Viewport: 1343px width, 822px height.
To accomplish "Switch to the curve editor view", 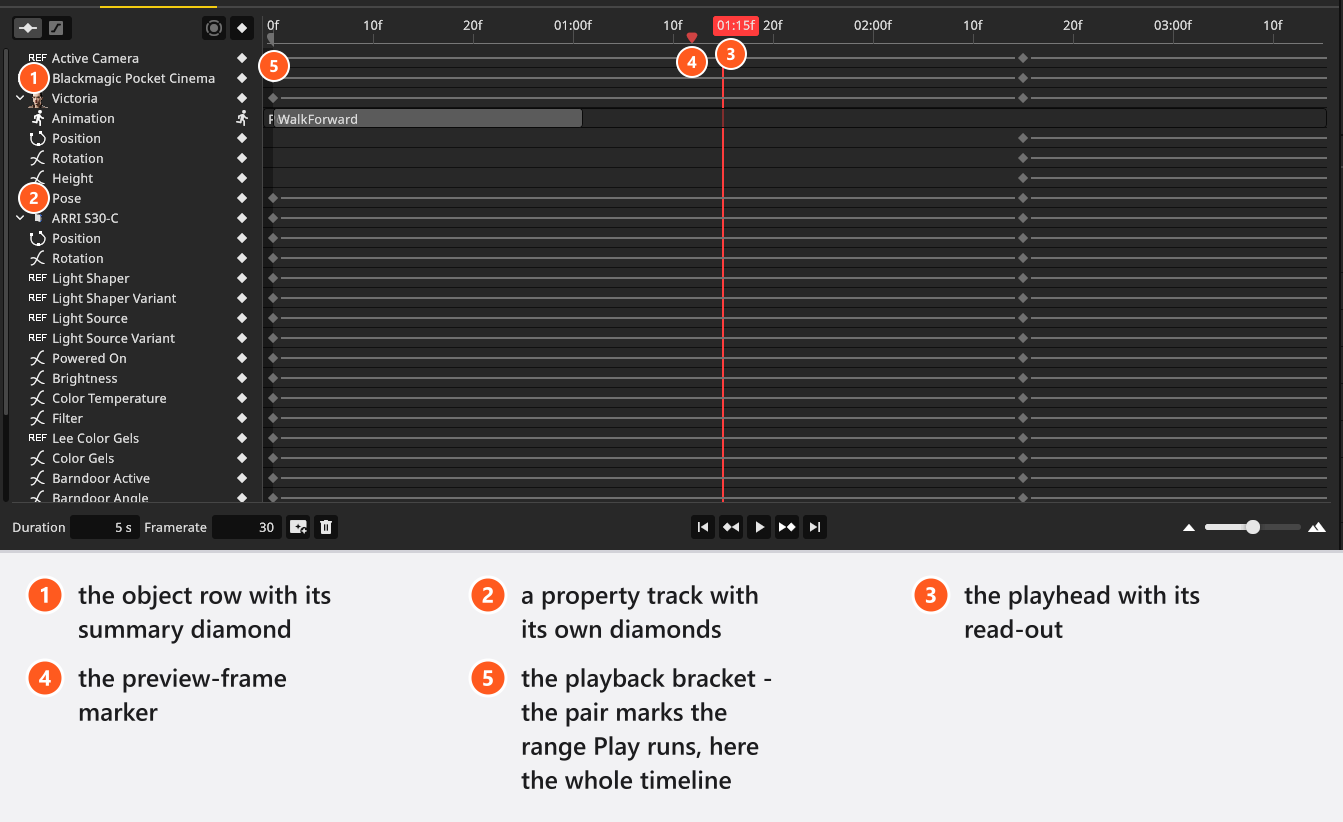I will [x=56, y=28].
